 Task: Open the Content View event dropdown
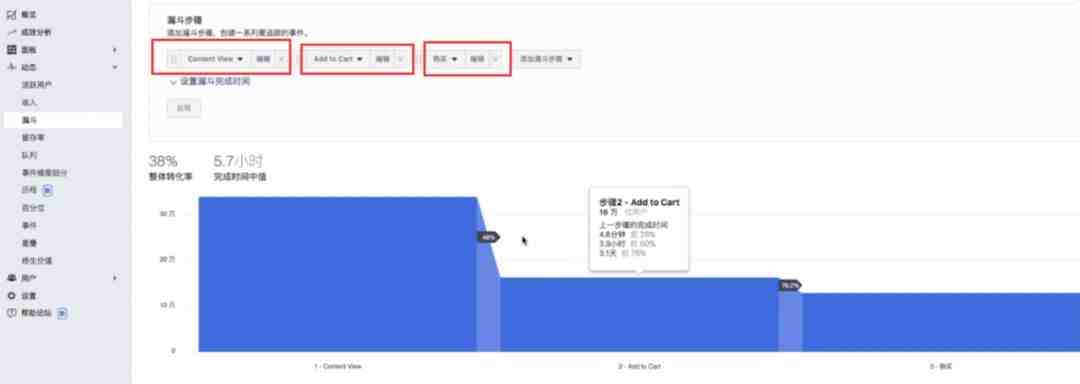(216, 59)
